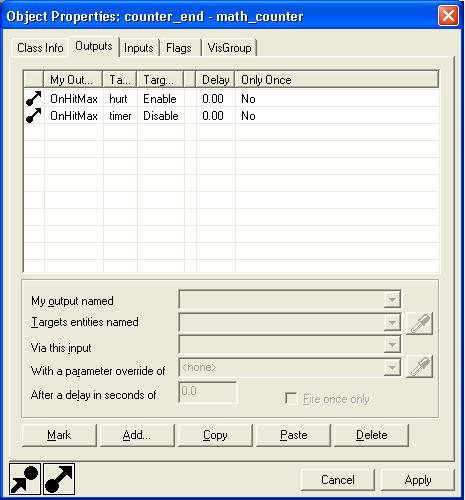Click eyedropper beside Targets entities named field
The width and height of the screenshot is (465, 500).
(419, 323)
